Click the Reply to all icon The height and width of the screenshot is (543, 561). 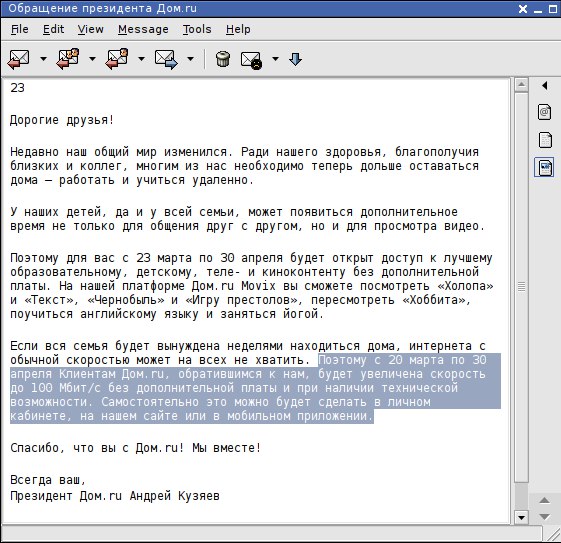68,59
